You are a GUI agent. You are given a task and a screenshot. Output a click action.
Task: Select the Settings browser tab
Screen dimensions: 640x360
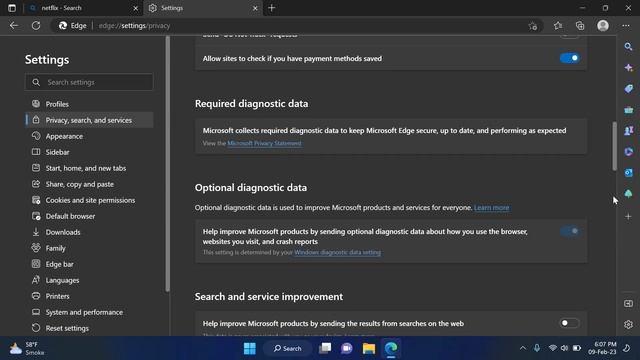click(203, 8)
